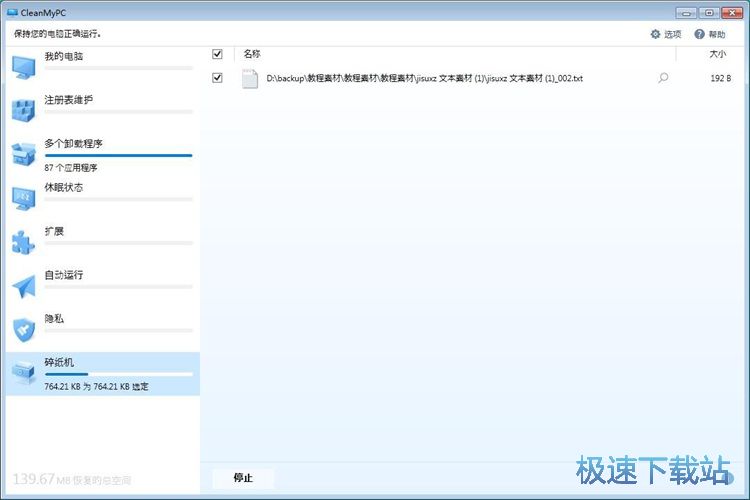
Task: Close the CleanMyPC window
Action: click(732, 13)
